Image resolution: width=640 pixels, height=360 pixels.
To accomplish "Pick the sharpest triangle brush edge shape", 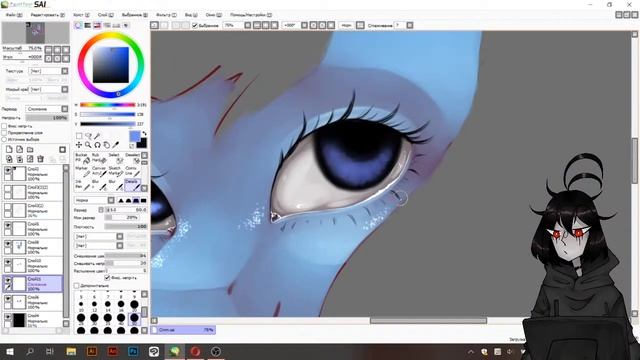I will (121, 200).
